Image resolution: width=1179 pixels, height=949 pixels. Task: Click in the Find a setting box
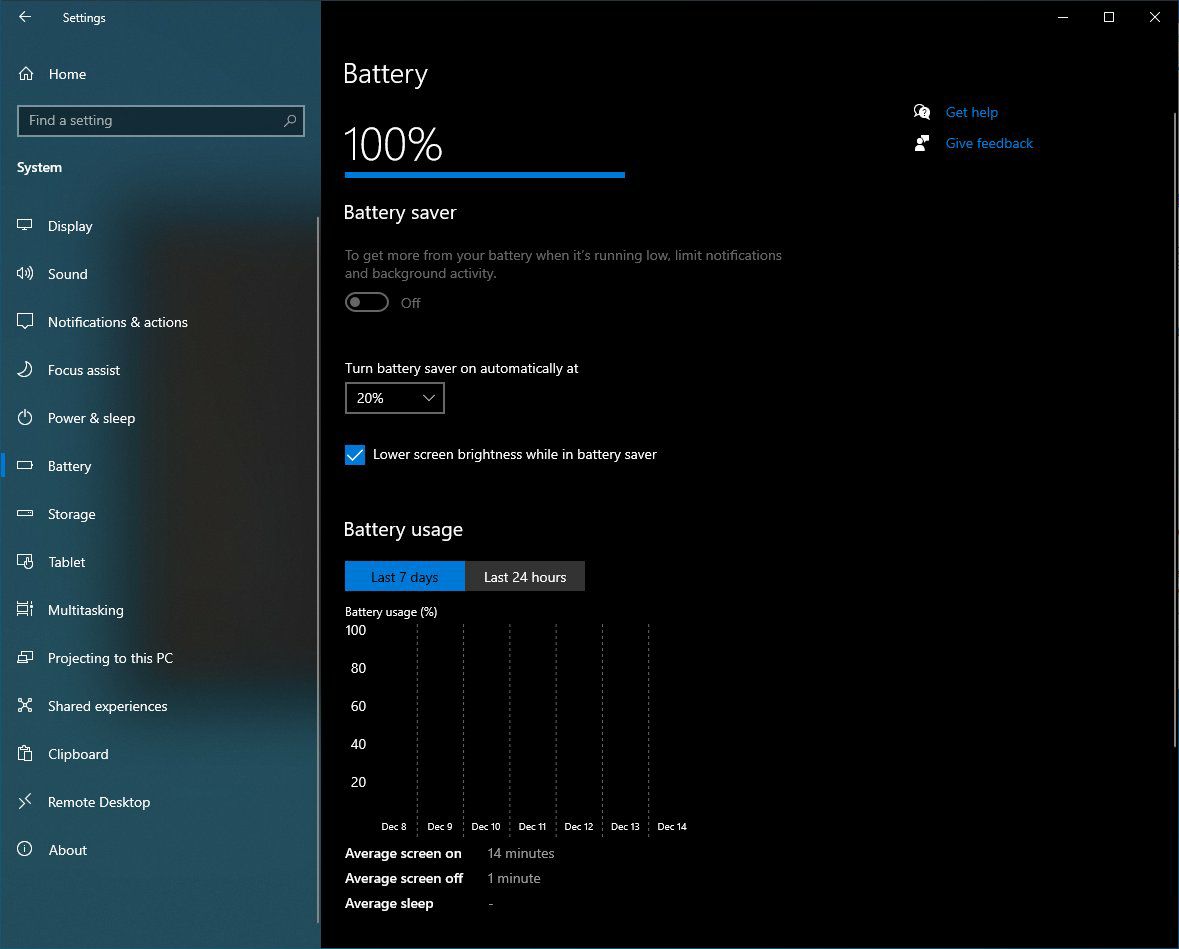pyautogui.click(x=161, y=120)
